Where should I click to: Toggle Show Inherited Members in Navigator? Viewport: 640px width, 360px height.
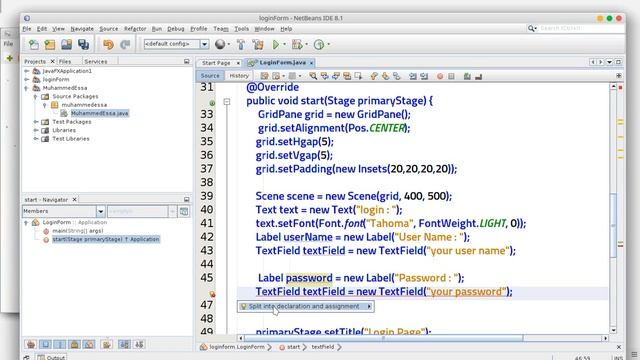[x=31, y=344]
